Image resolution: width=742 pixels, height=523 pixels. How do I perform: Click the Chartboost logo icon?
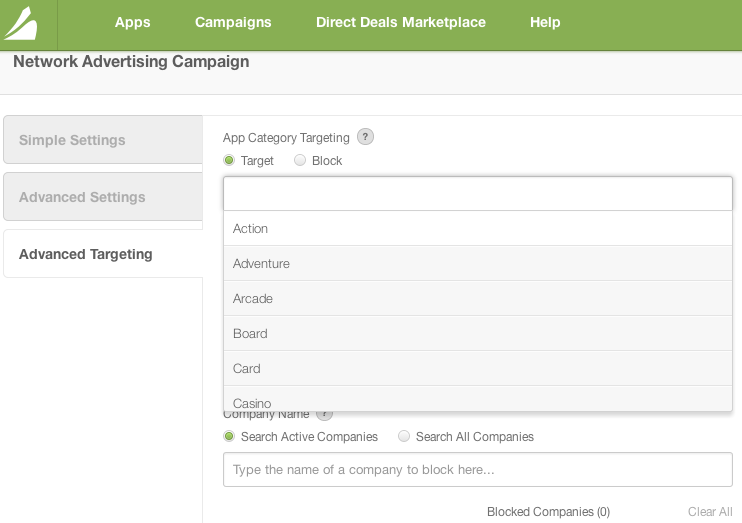pos(20,23)
